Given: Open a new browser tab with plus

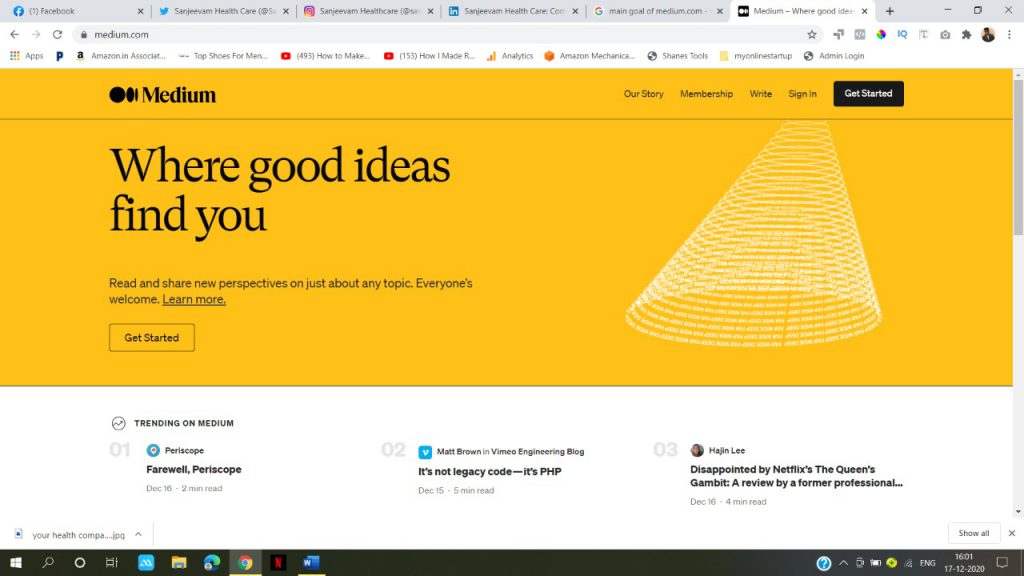Looking at the screenshot, I should [889, 11].
